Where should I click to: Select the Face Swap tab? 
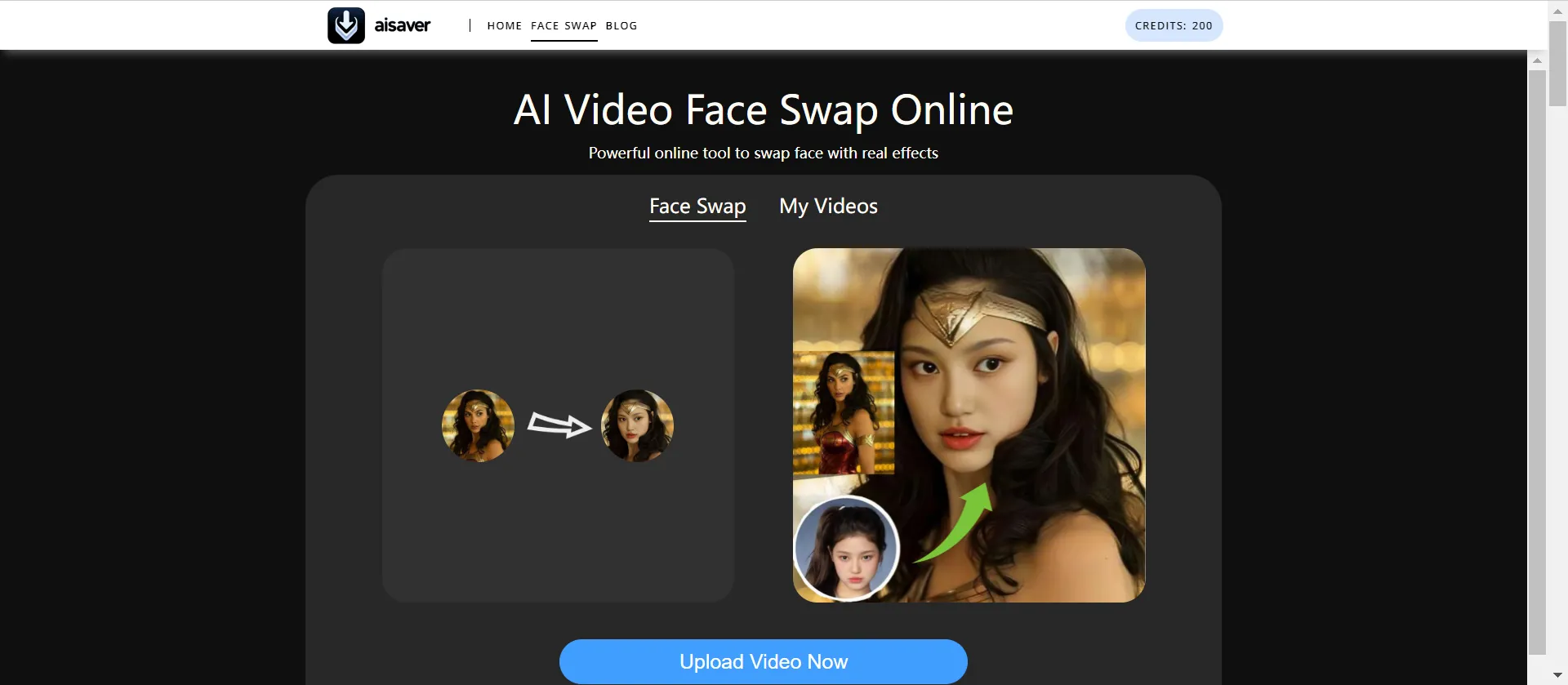point(697,206)
